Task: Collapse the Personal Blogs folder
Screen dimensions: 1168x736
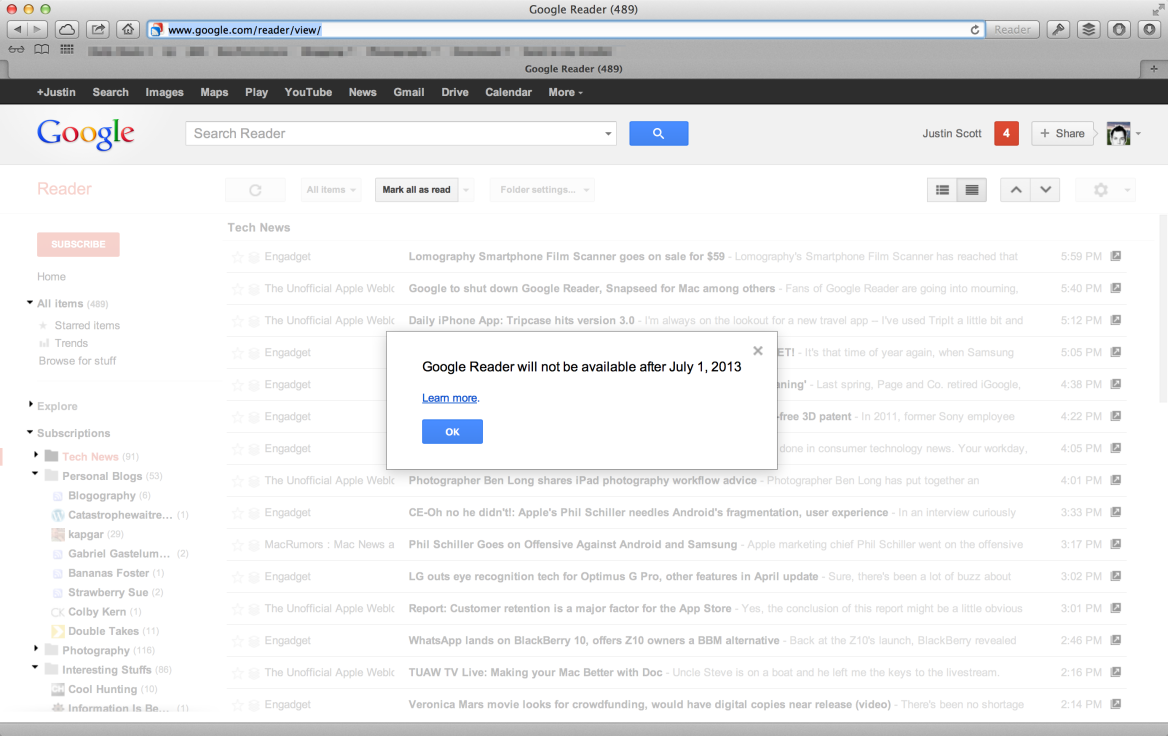Action: click(x=35, y=474)
